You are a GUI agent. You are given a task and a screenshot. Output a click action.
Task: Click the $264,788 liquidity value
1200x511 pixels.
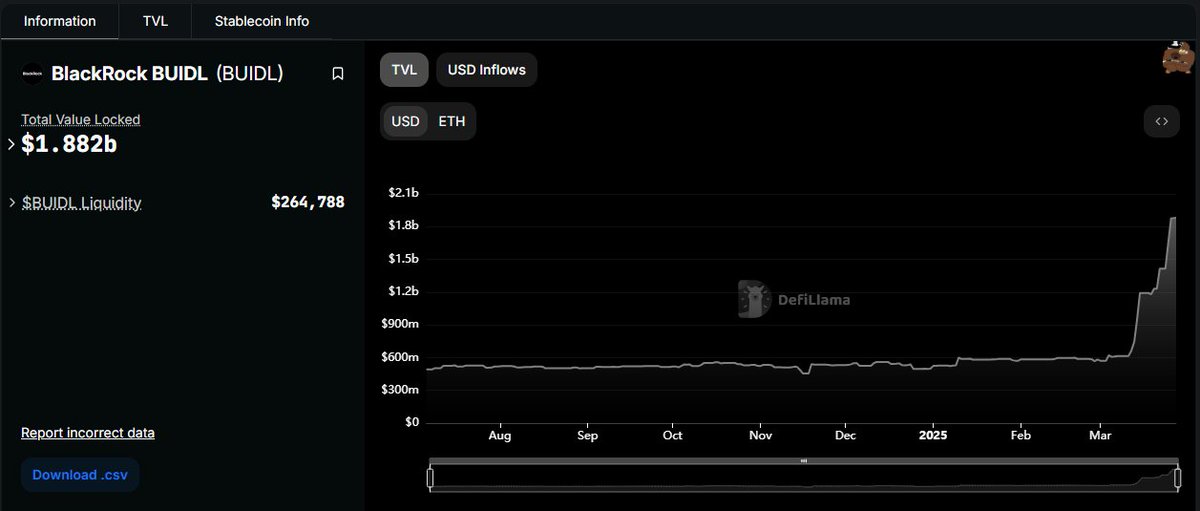308,202
